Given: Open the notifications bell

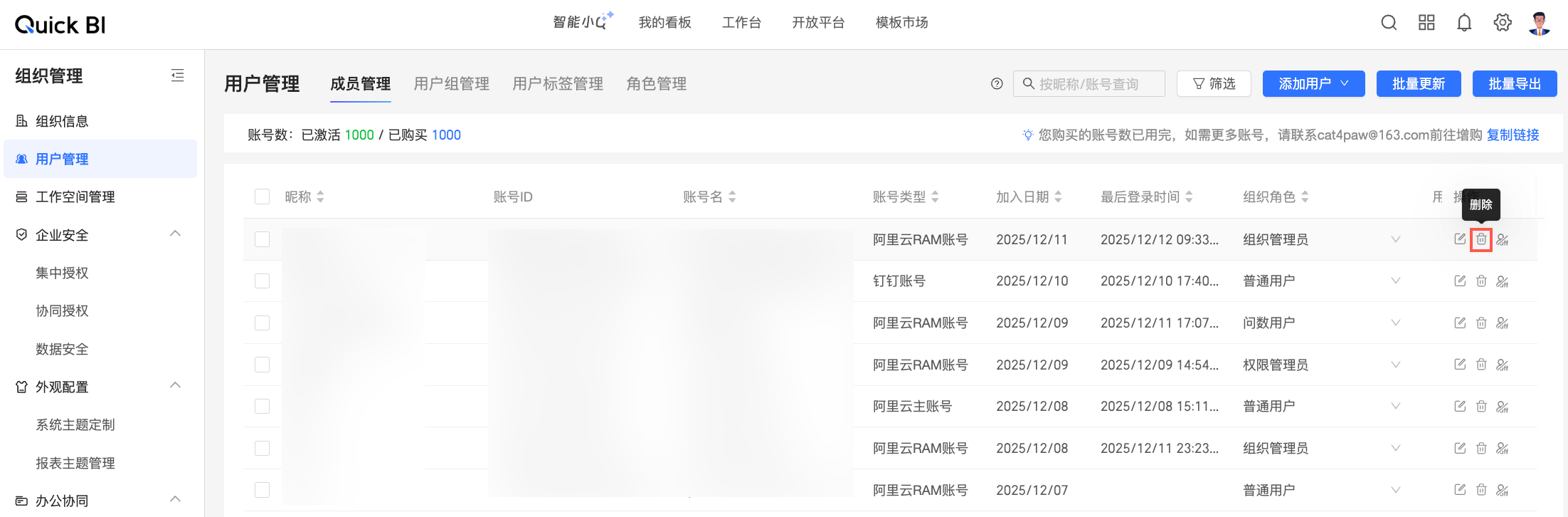Looking at the screenshot, I should pyautogui.click(x=1464, y=23).
